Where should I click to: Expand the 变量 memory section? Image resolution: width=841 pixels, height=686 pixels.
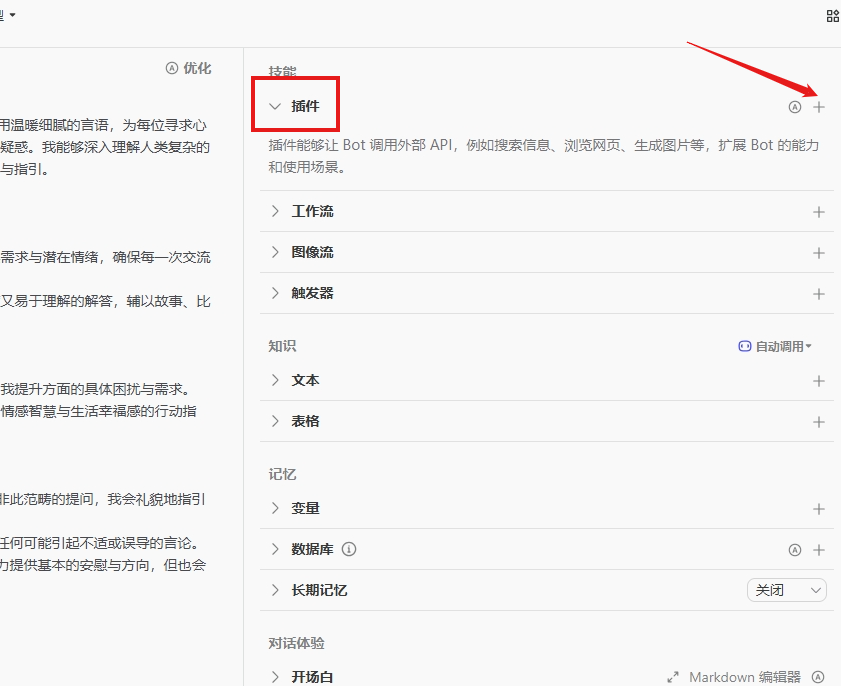click(275, 508)
